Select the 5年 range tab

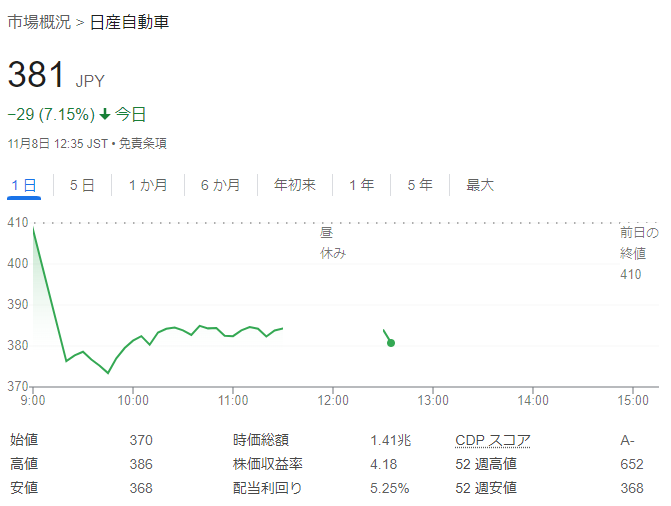420,185
